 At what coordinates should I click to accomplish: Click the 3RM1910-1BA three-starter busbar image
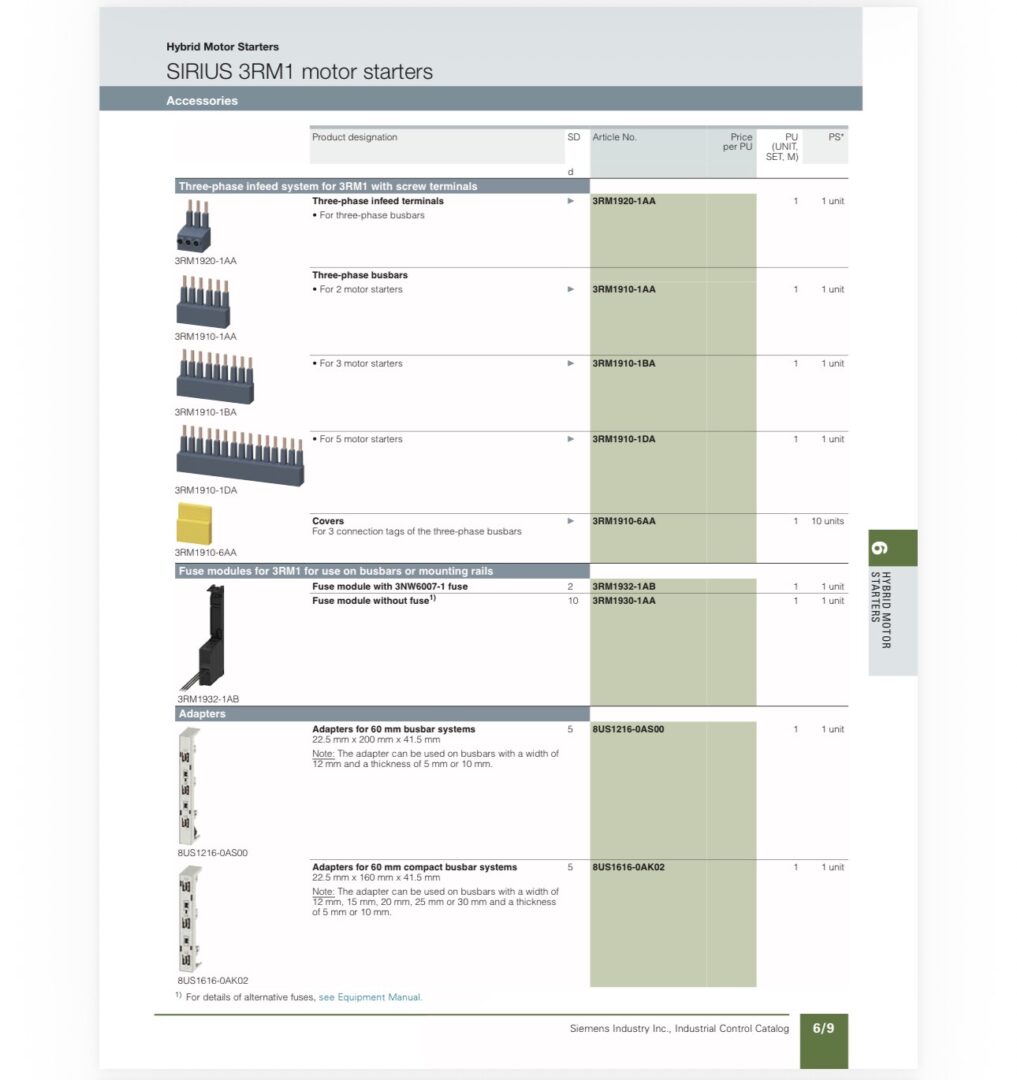(215, 377)
